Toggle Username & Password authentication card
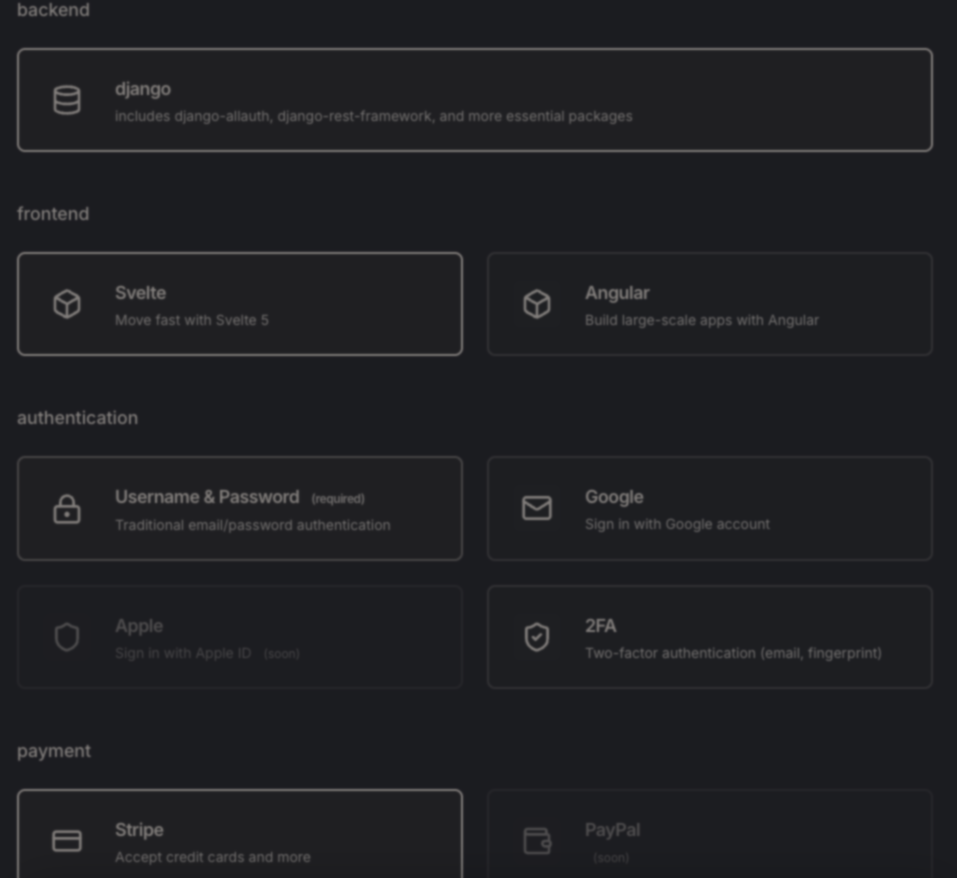957x878 pixels. coord(240,508)
